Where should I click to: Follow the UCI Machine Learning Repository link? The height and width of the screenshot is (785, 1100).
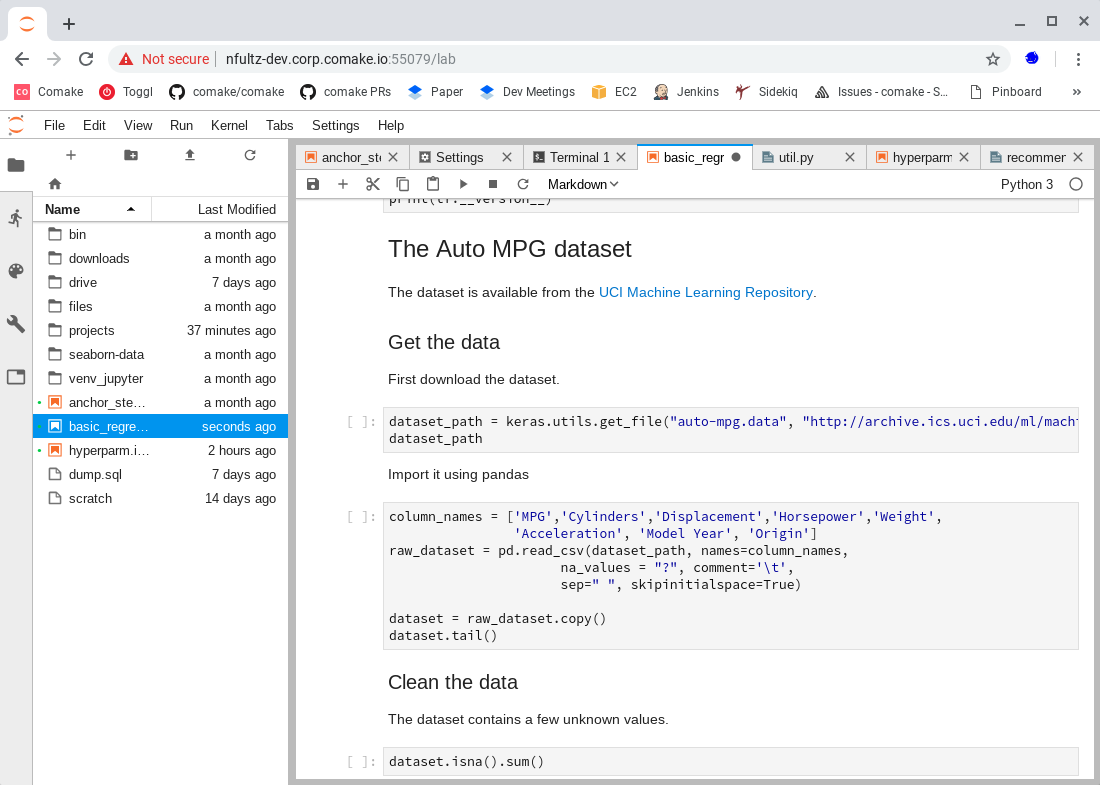(705, 292)
